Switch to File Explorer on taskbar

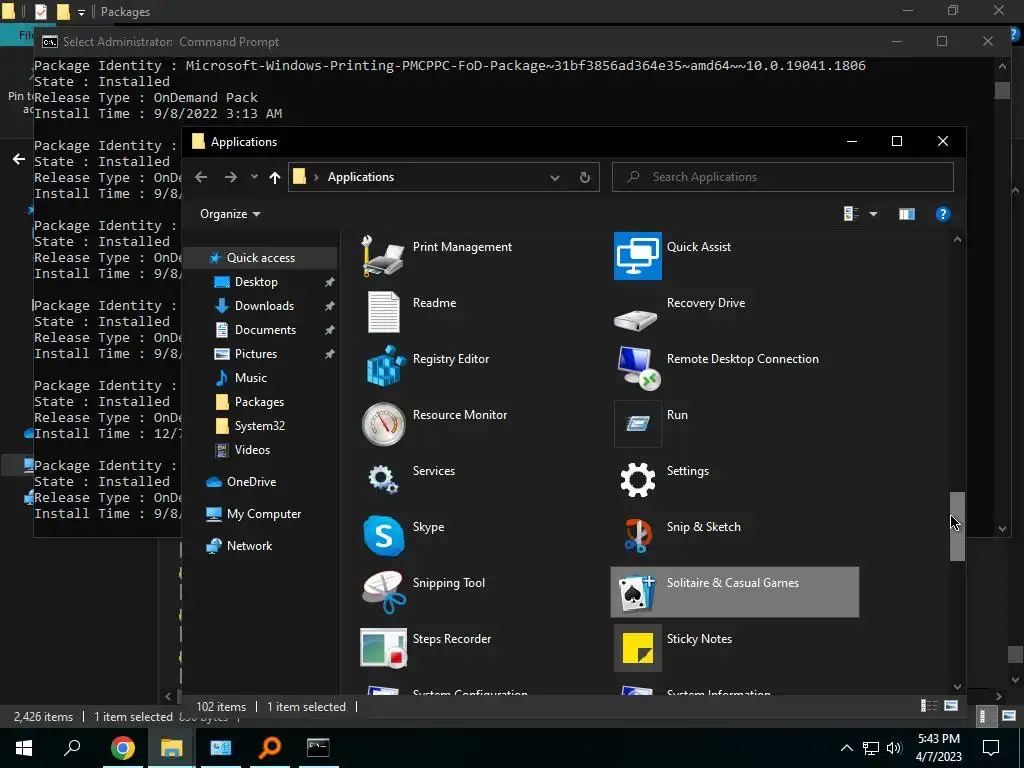pos(171,747)
